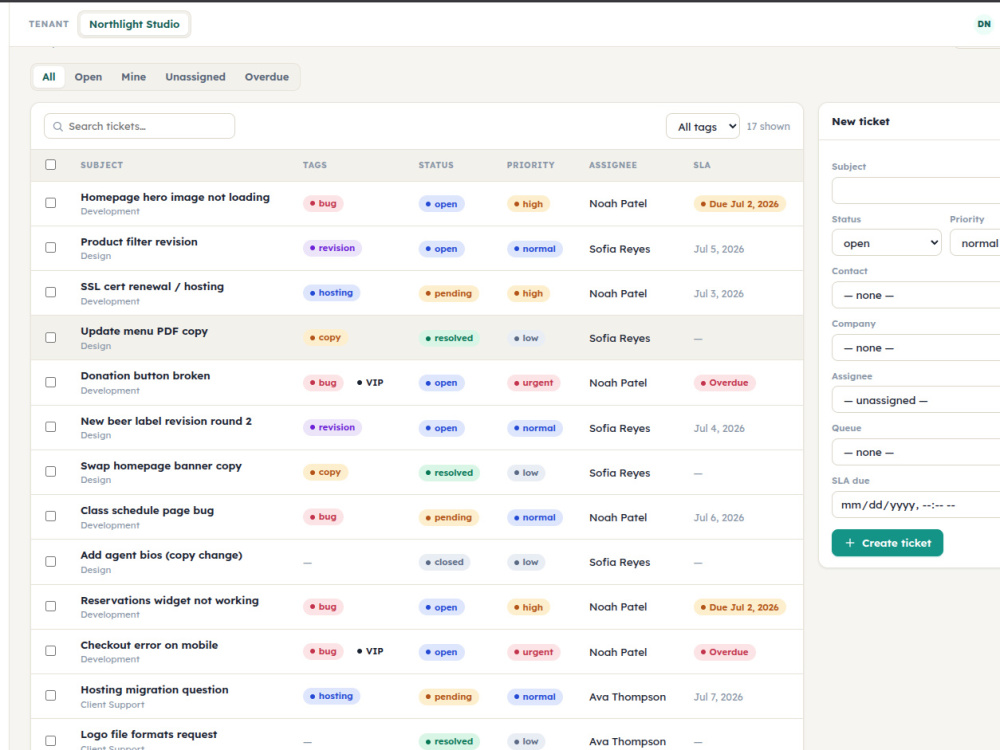1000x750 pixels.
Task: Click high priority badge on Reservations widget row
Action: [528, 607]
